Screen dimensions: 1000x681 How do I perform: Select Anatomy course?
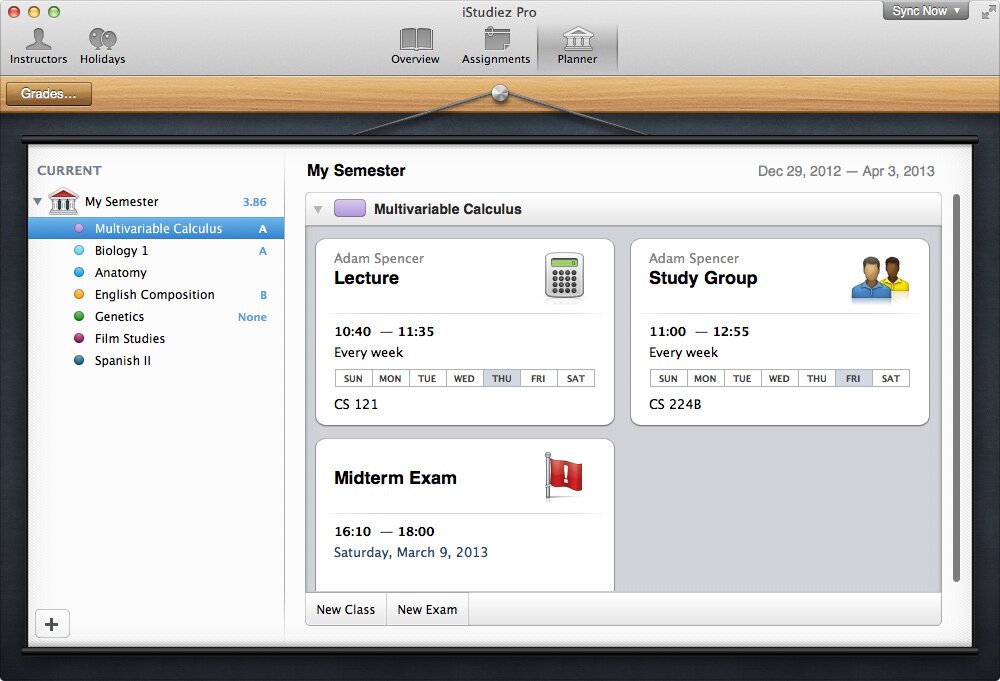pos(156,272)
